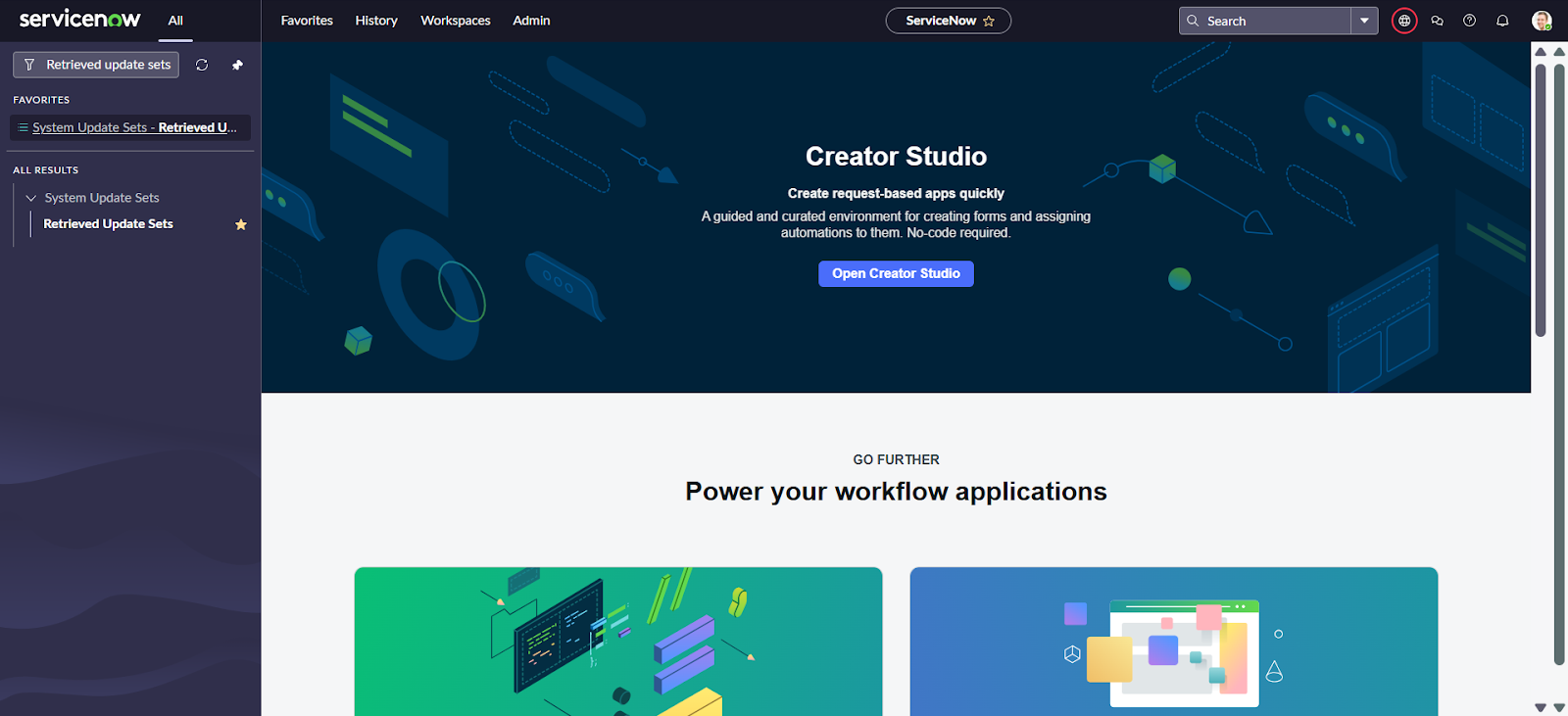Focus the navigator filter field
This screenshot has width=1568, height=716.
point(96,65)
